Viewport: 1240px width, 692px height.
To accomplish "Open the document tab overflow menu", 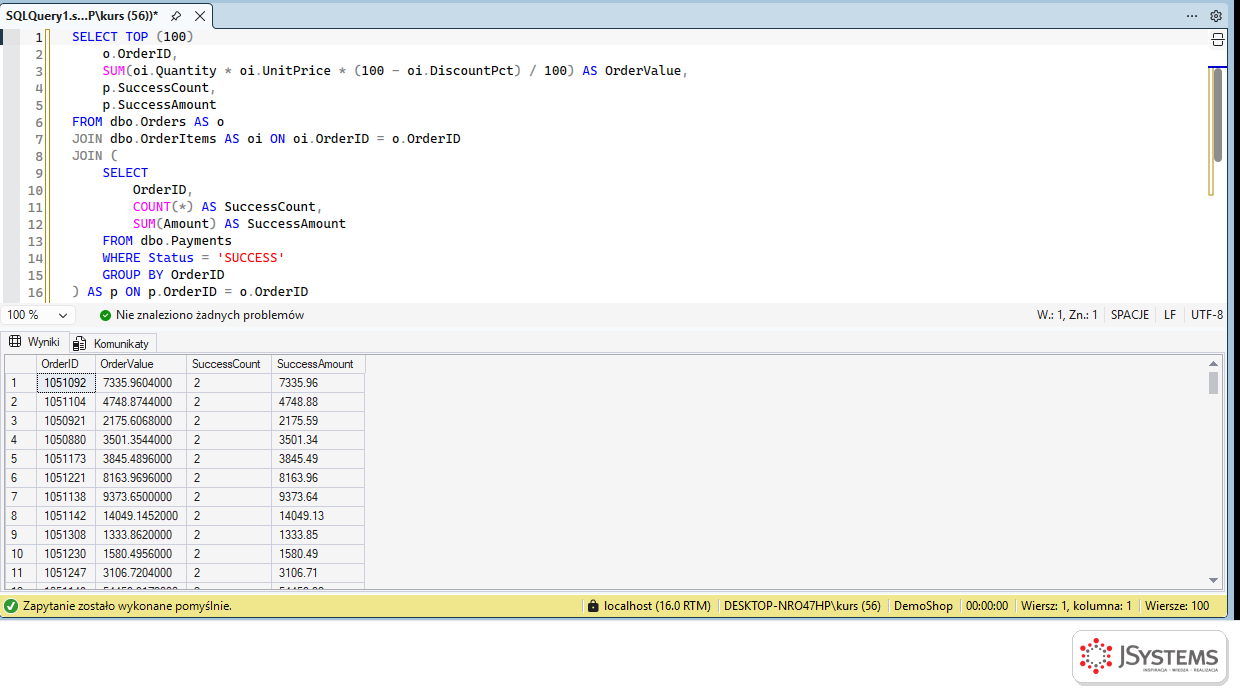I will point(1192,16).
